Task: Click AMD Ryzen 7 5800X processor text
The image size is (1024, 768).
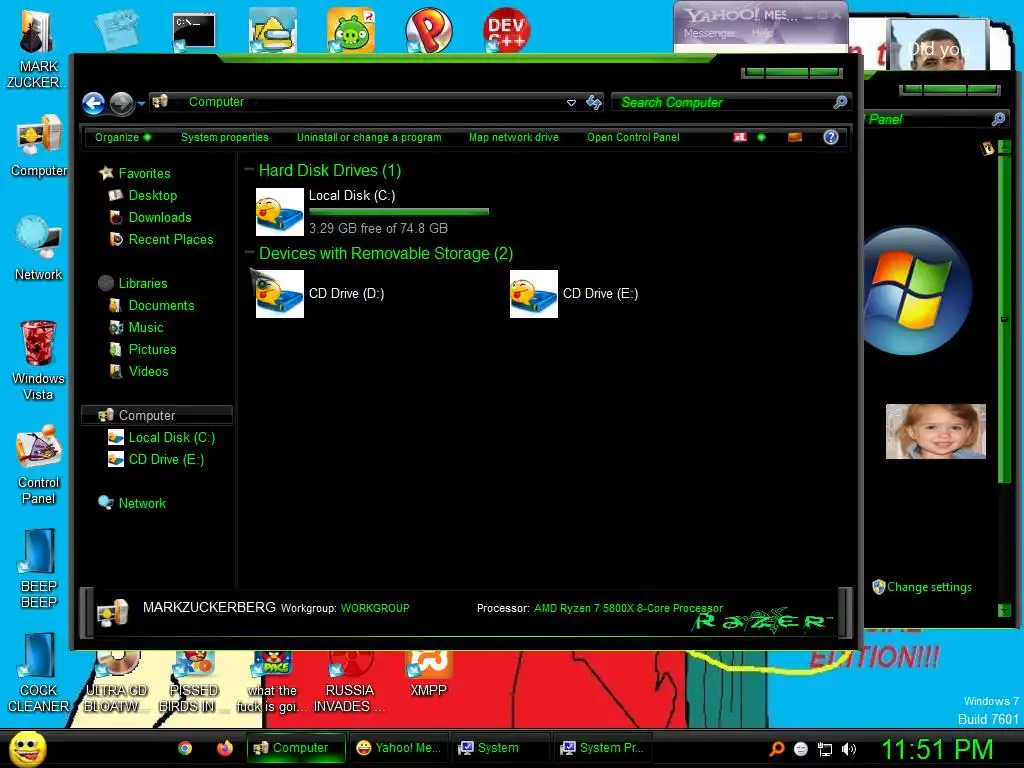Action: click(x=628, y=608)
